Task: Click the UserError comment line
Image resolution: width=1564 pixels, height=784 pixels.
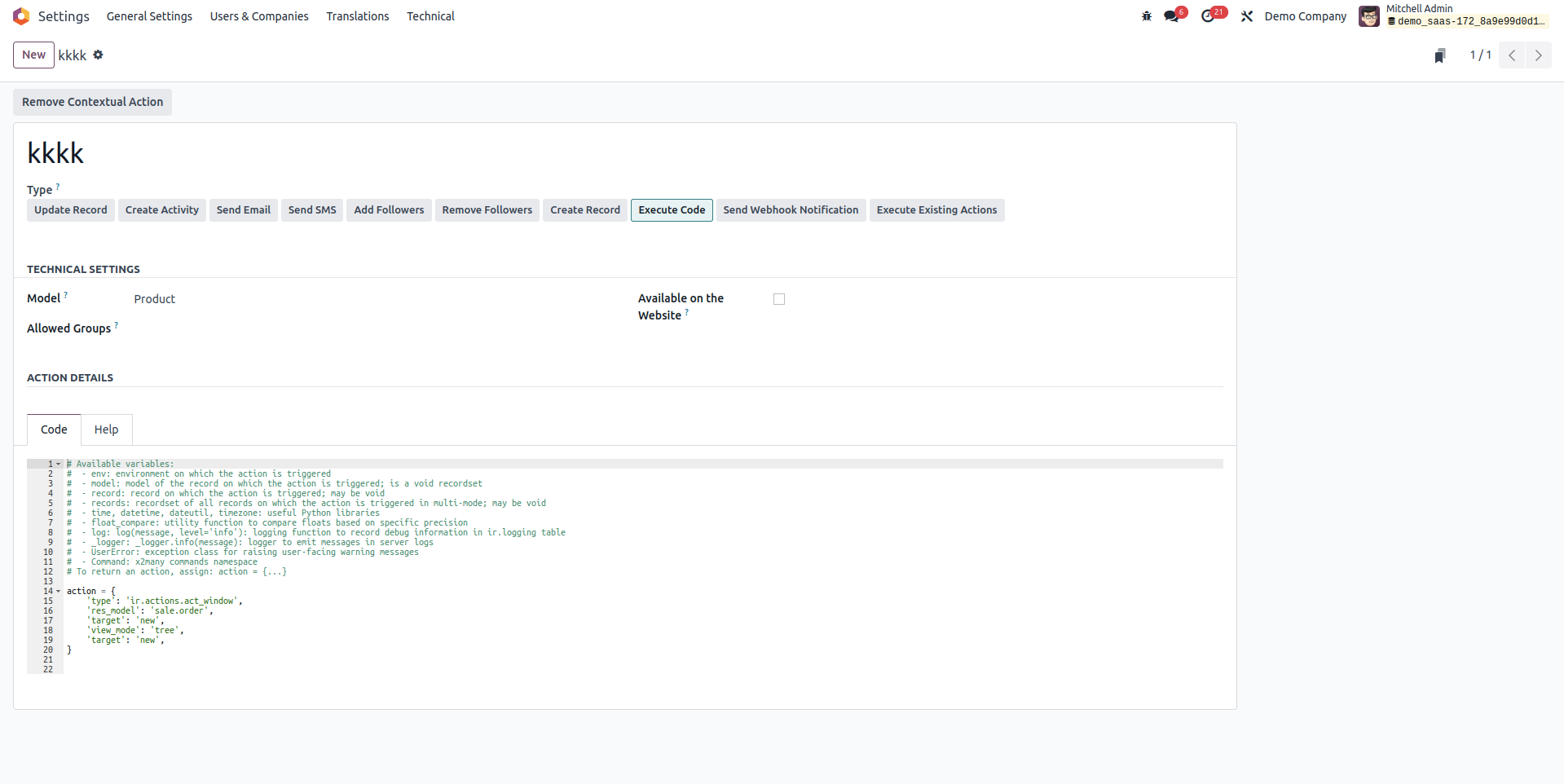Action: tap(243, 552)
